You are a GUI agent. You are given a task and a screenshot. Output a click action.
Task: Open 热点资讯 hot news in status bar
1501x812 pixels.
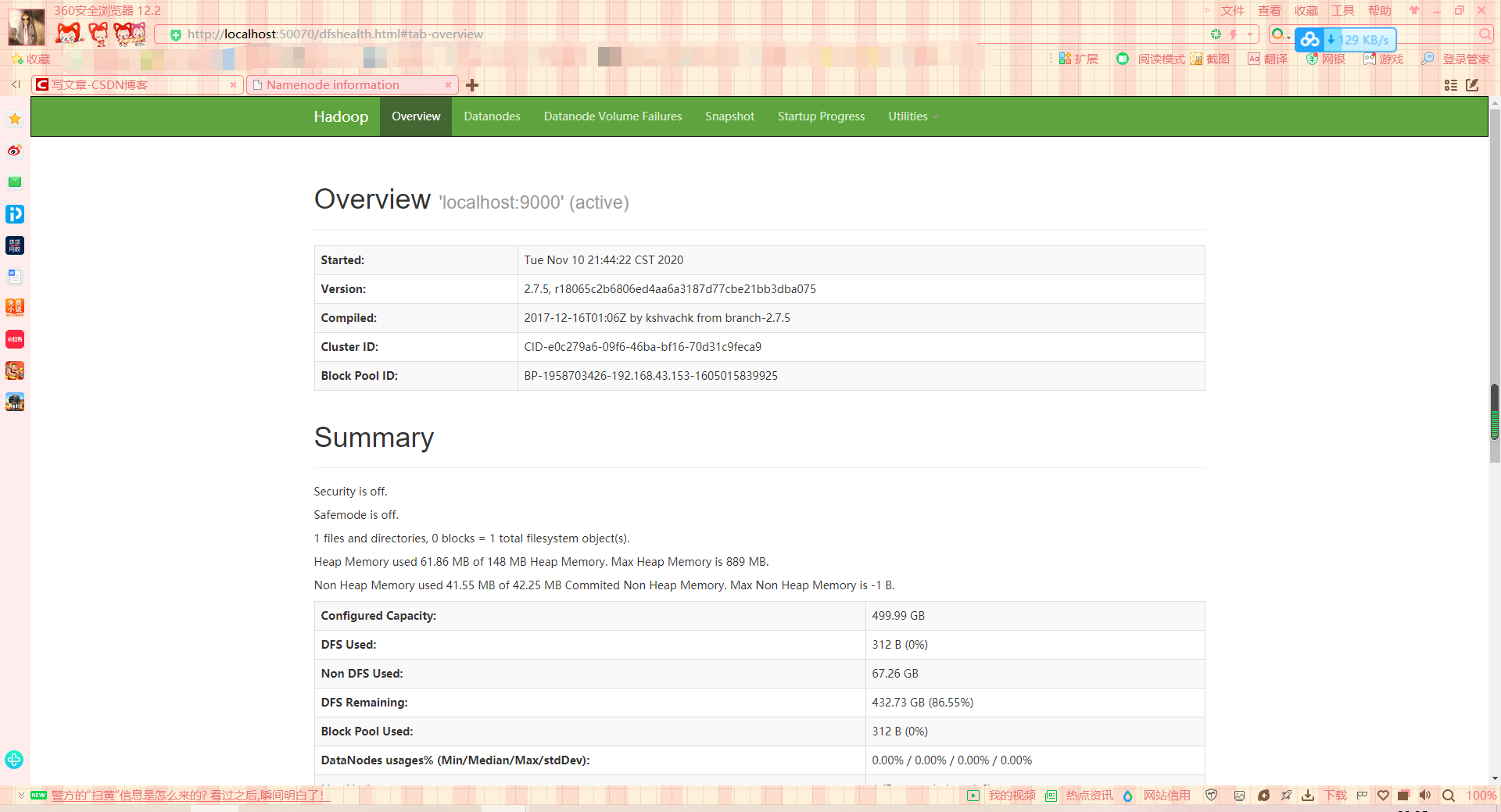pos(1080,795)
